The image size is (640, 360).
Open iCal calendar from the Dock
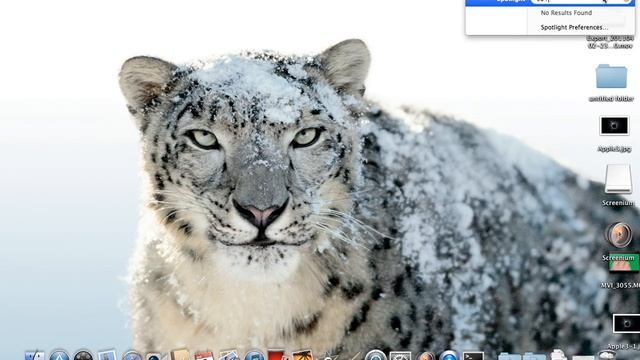point(204,356)
